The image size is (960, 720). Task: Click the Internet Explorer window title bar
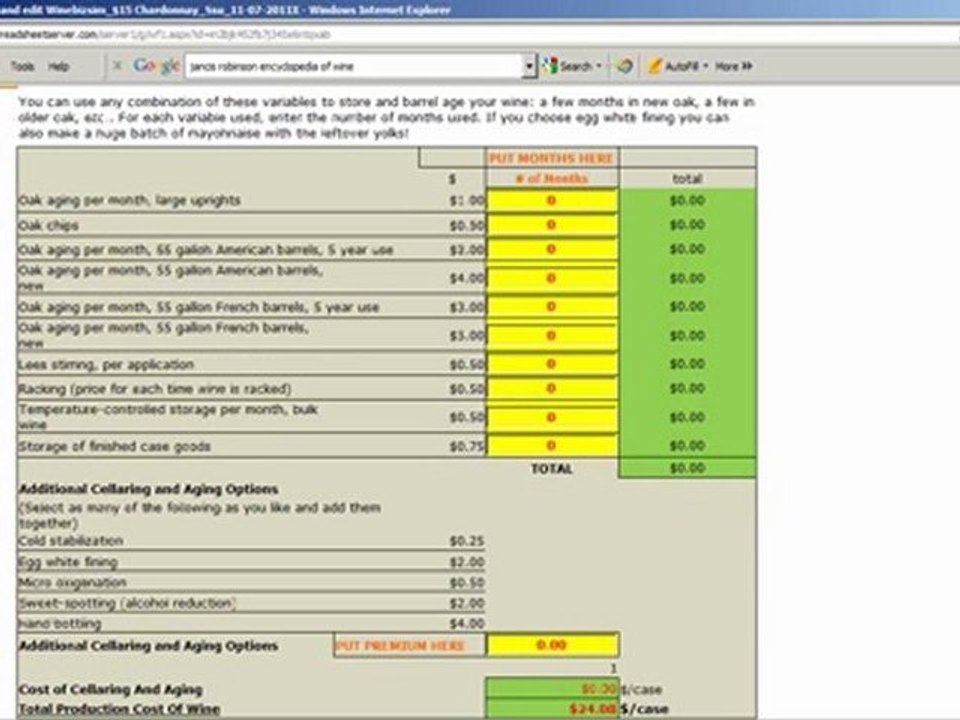pos(480,9)
